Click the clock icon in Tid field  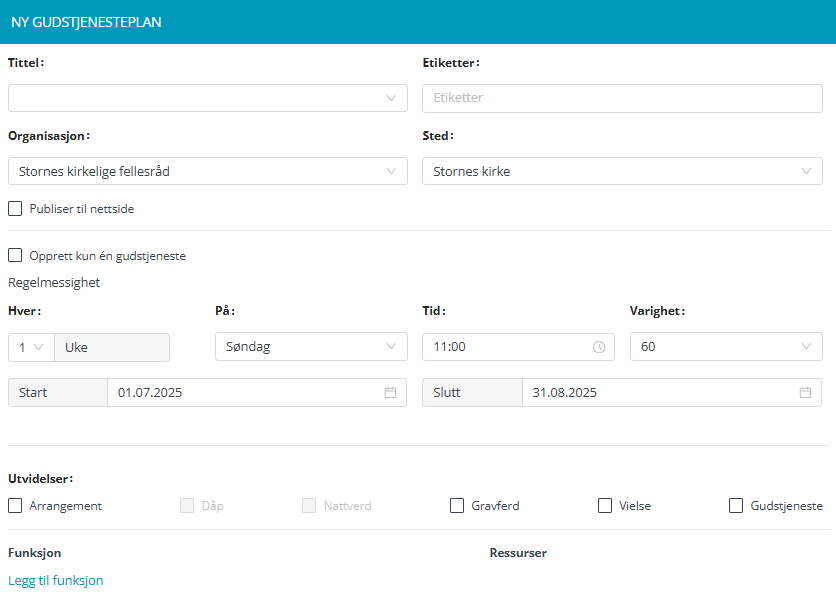tap(599, 347)
